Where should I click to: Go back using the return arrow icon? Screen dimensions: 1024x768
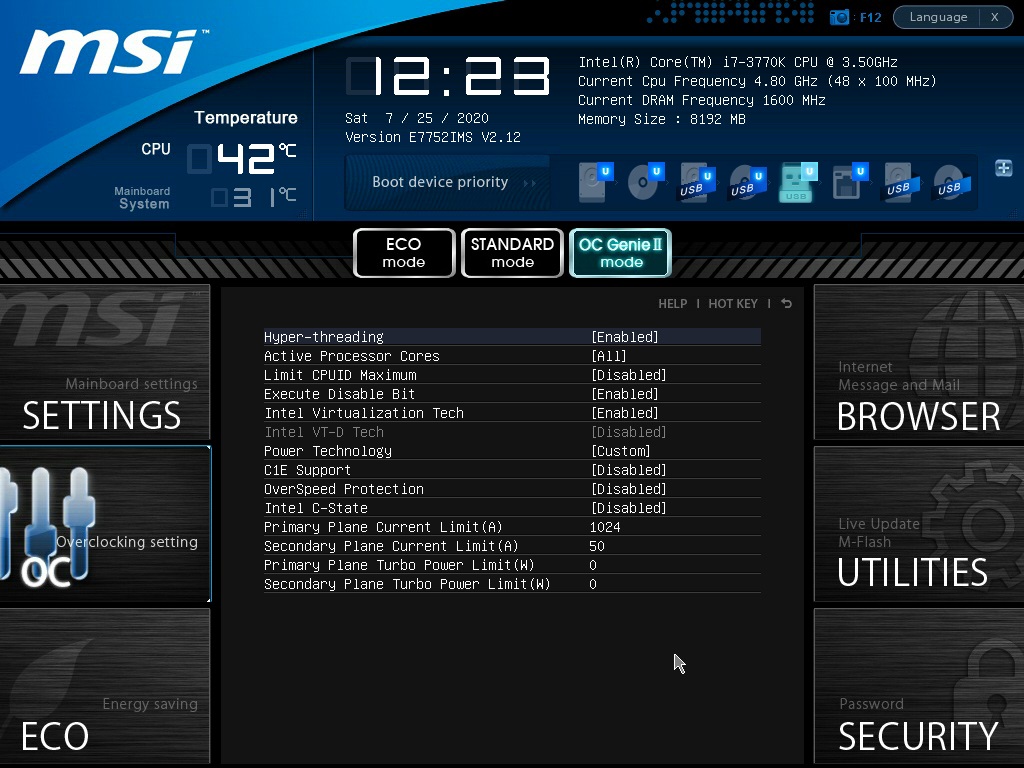(786, 304)
